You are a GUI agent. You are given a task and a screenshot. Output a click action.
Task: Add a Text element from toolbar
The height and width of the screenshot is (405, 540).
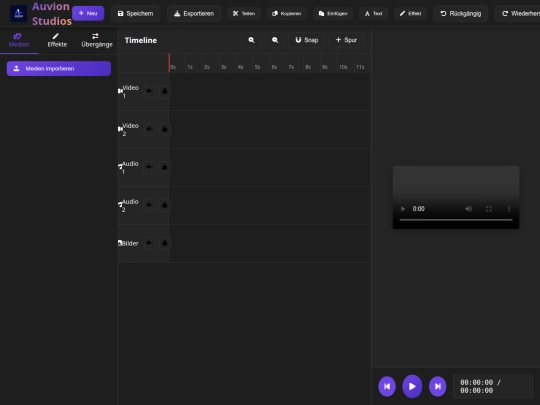point(374,14)
